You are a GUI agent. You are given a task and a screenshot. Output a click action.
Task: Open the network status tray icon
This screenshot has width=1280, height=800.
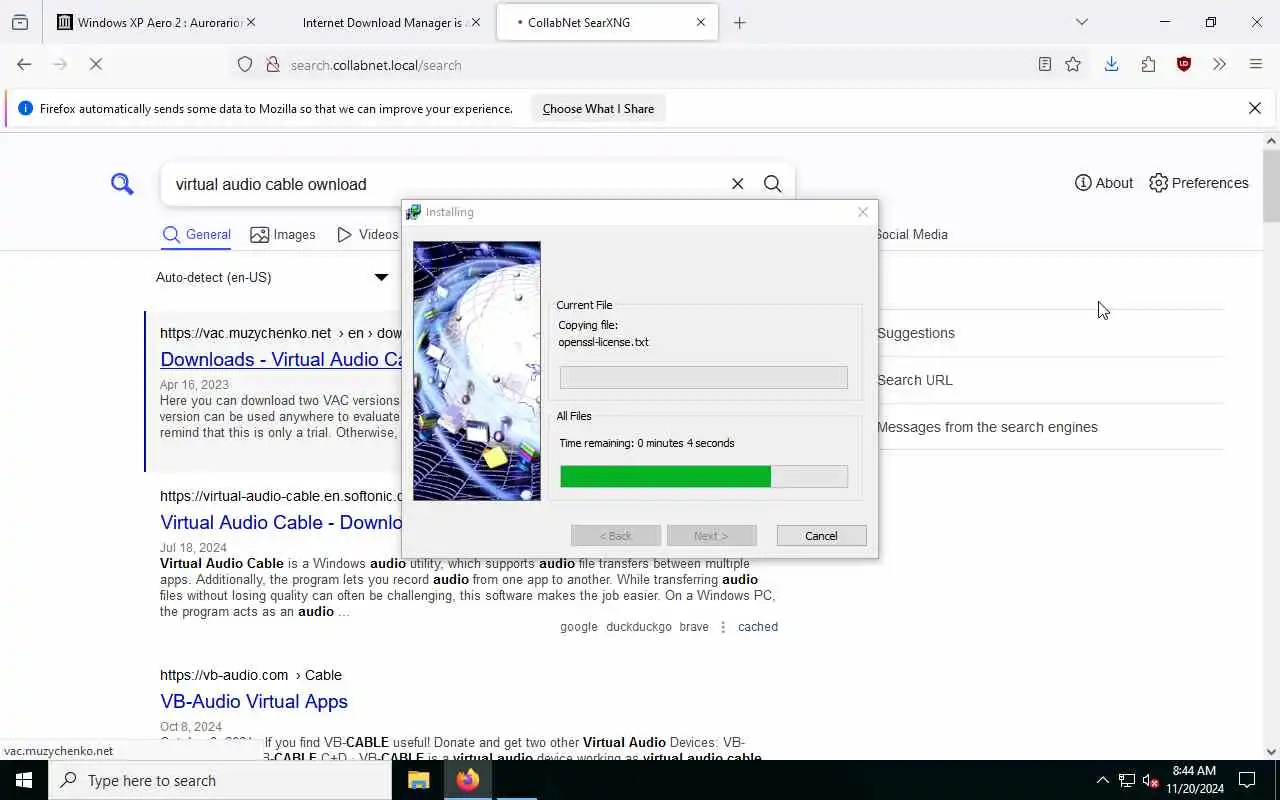pyautogui.click(x=1127, y=780)
